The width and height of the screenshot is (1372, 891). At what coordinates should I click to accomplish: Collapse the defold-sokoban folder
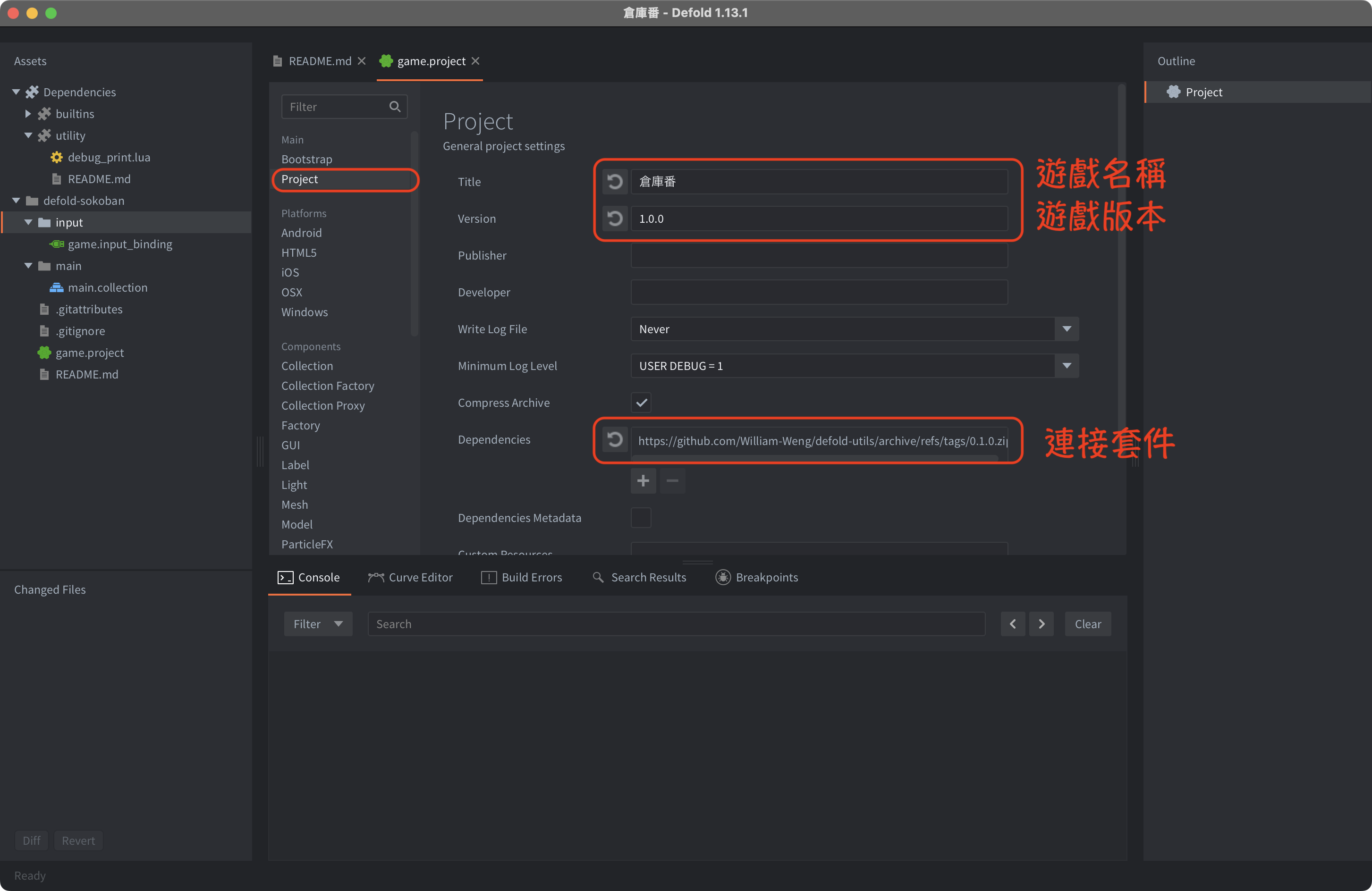[16, 201]
